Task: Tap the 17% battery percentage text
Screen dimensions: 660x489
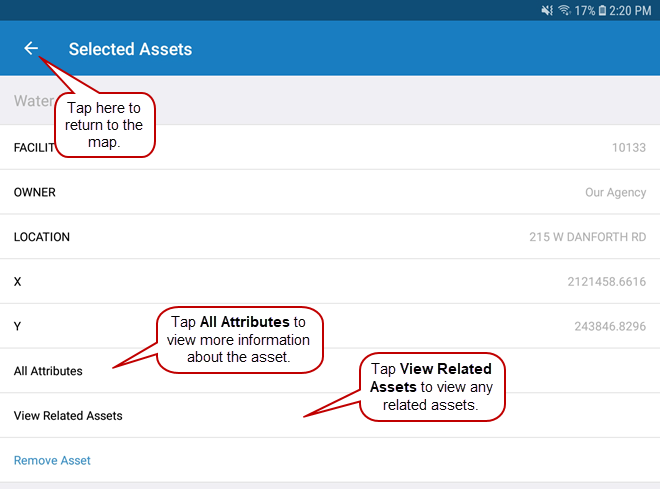Action: click(586, 10)
